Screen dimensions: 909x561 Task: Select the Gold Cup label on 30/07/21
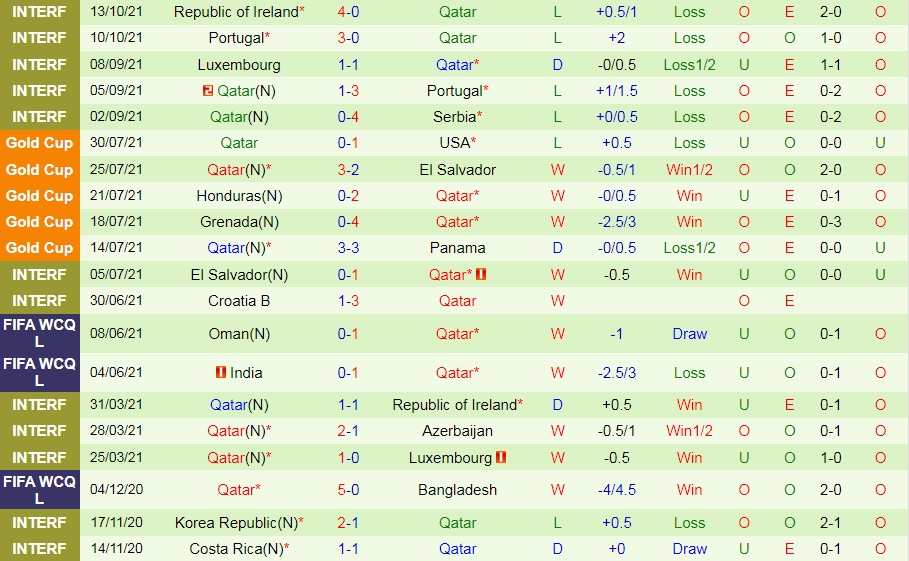tap(39, 143)
